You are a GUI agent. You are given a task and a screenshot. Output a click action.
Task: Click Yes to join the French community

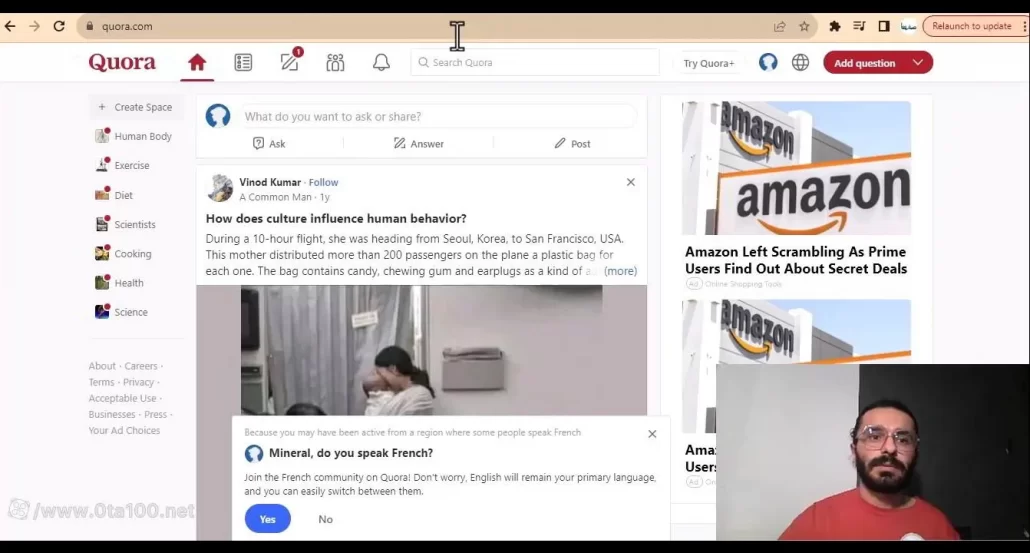coord(267,519)
